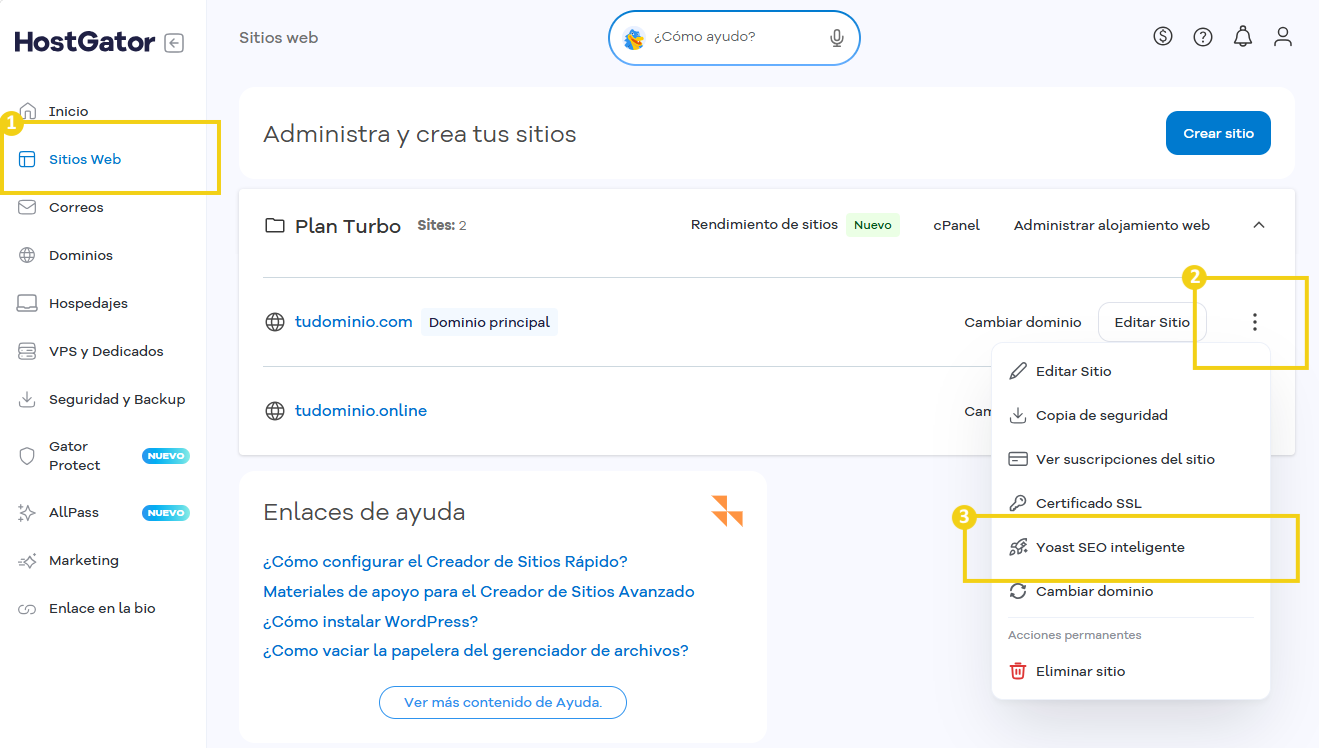Click the ¿Cómo ayudo? search field

(734, 37)
